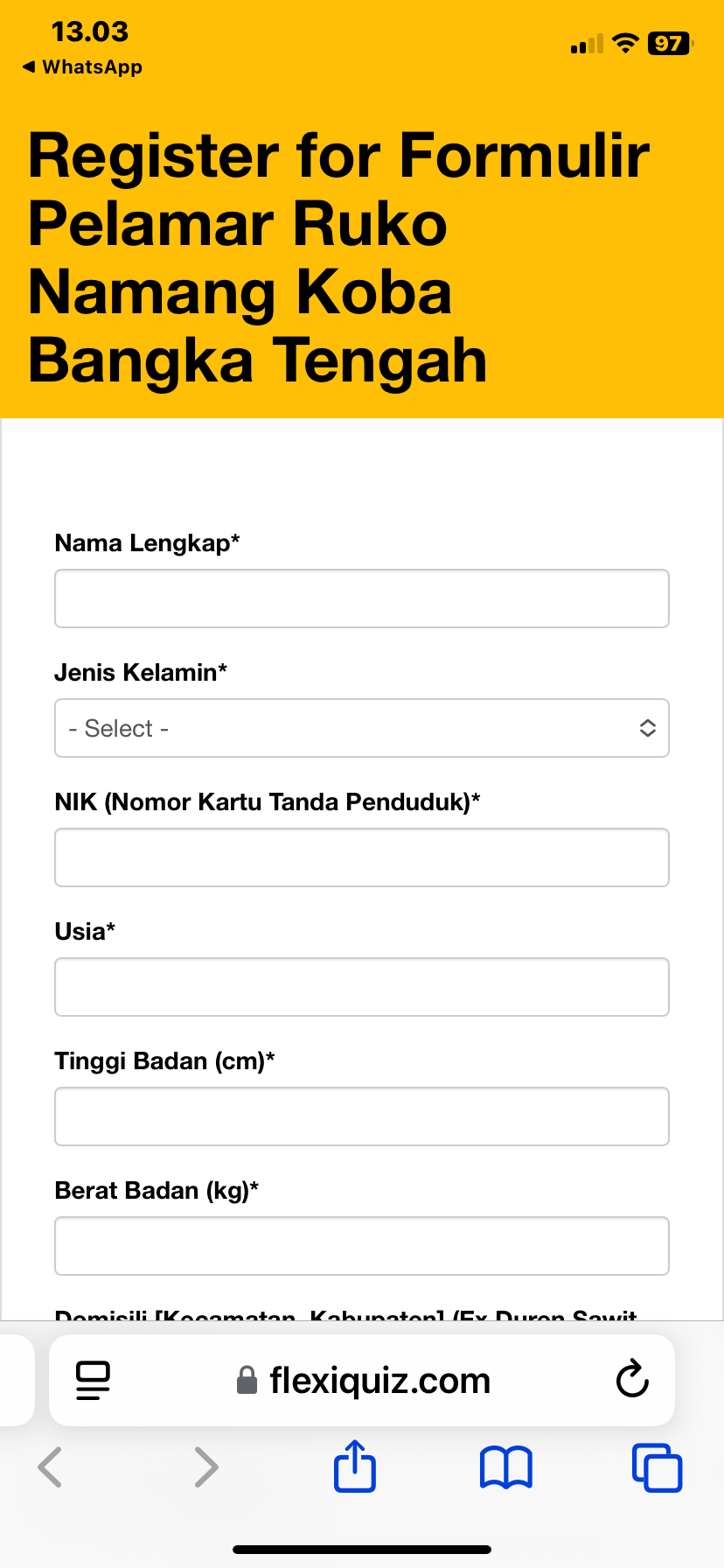Click the NIK number input field
The width and height of the screenshot is (724, 1568).
tap(362, 857)
